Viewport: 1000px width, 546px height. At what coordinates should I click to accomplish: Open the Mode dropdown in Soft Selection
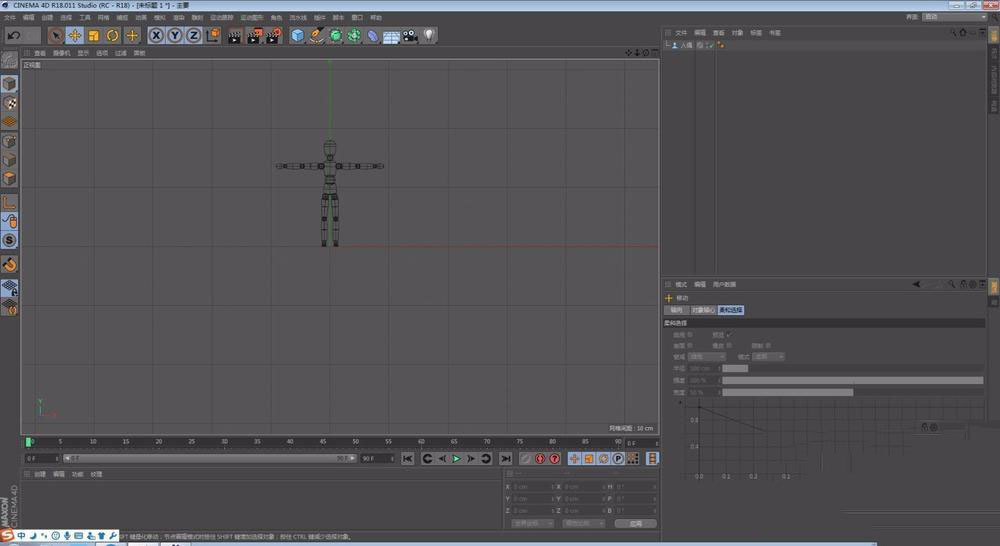(768, 357)
